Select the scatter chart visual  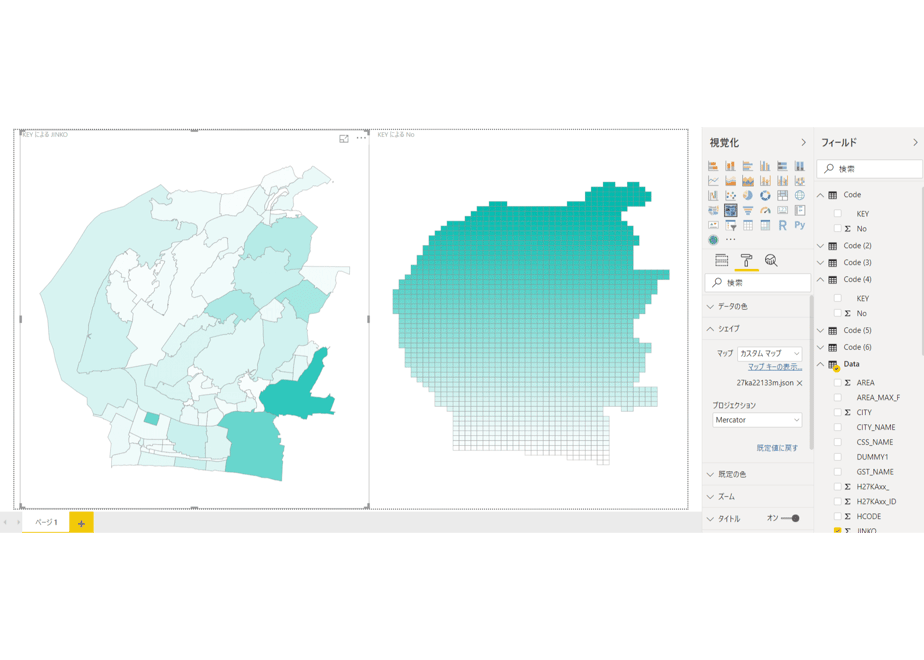(730, 195)
